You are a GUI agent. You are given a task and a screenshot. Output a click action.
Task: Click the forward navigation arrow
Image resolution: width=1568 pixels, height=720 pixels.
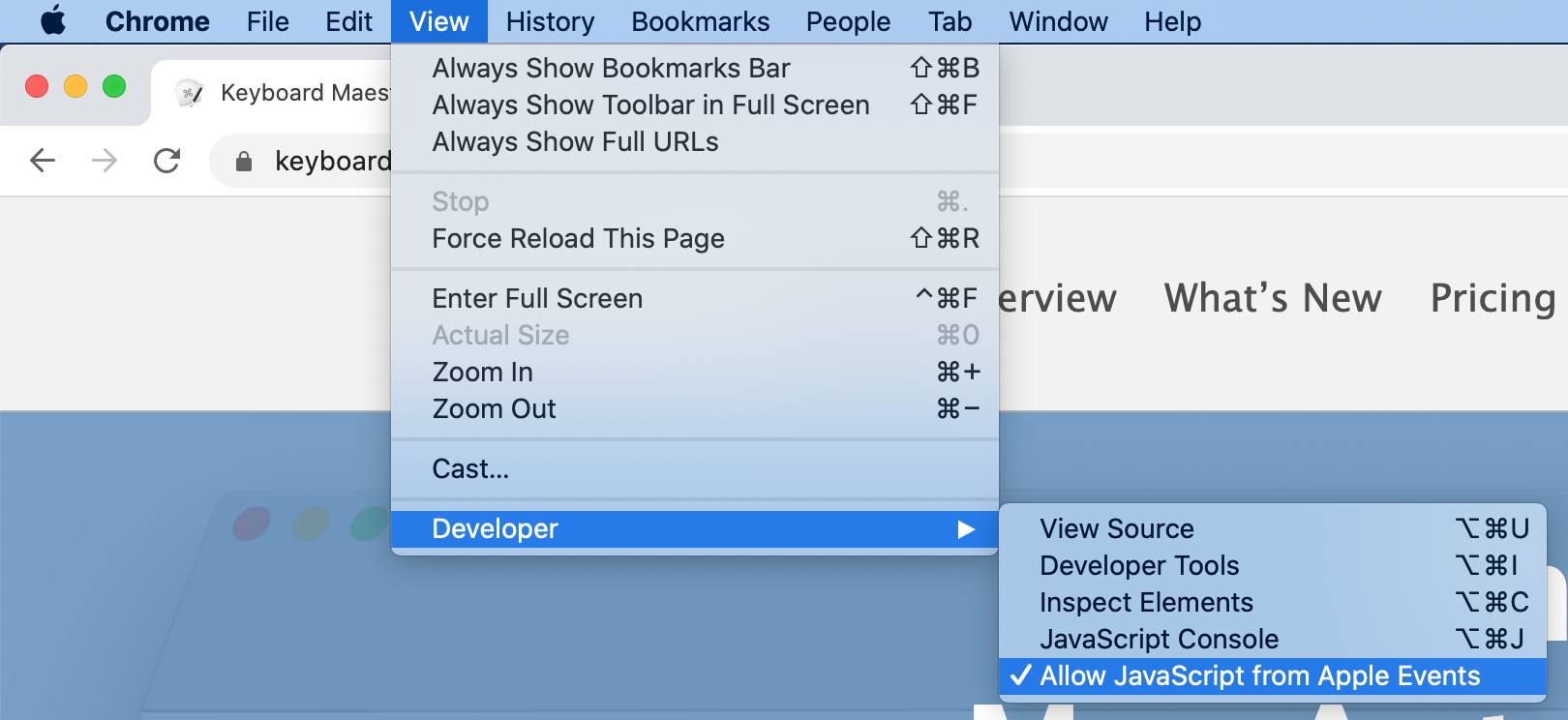pos(105,161)
